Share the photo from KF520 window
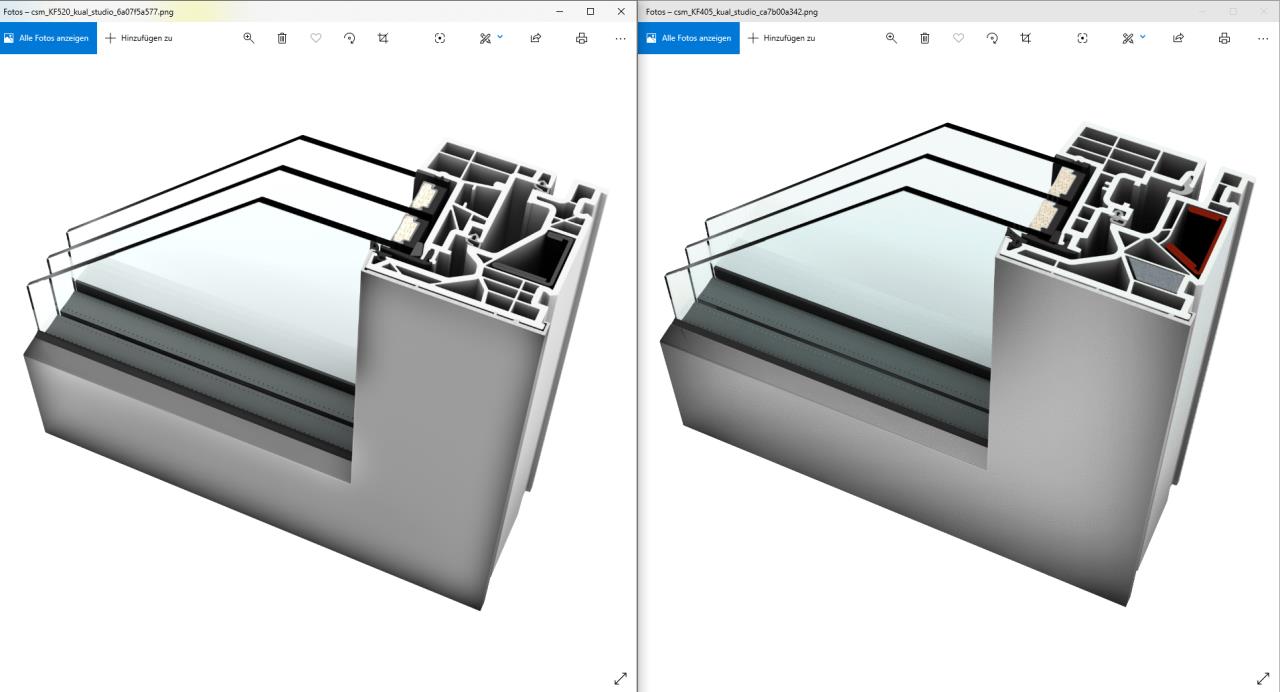 536,38
